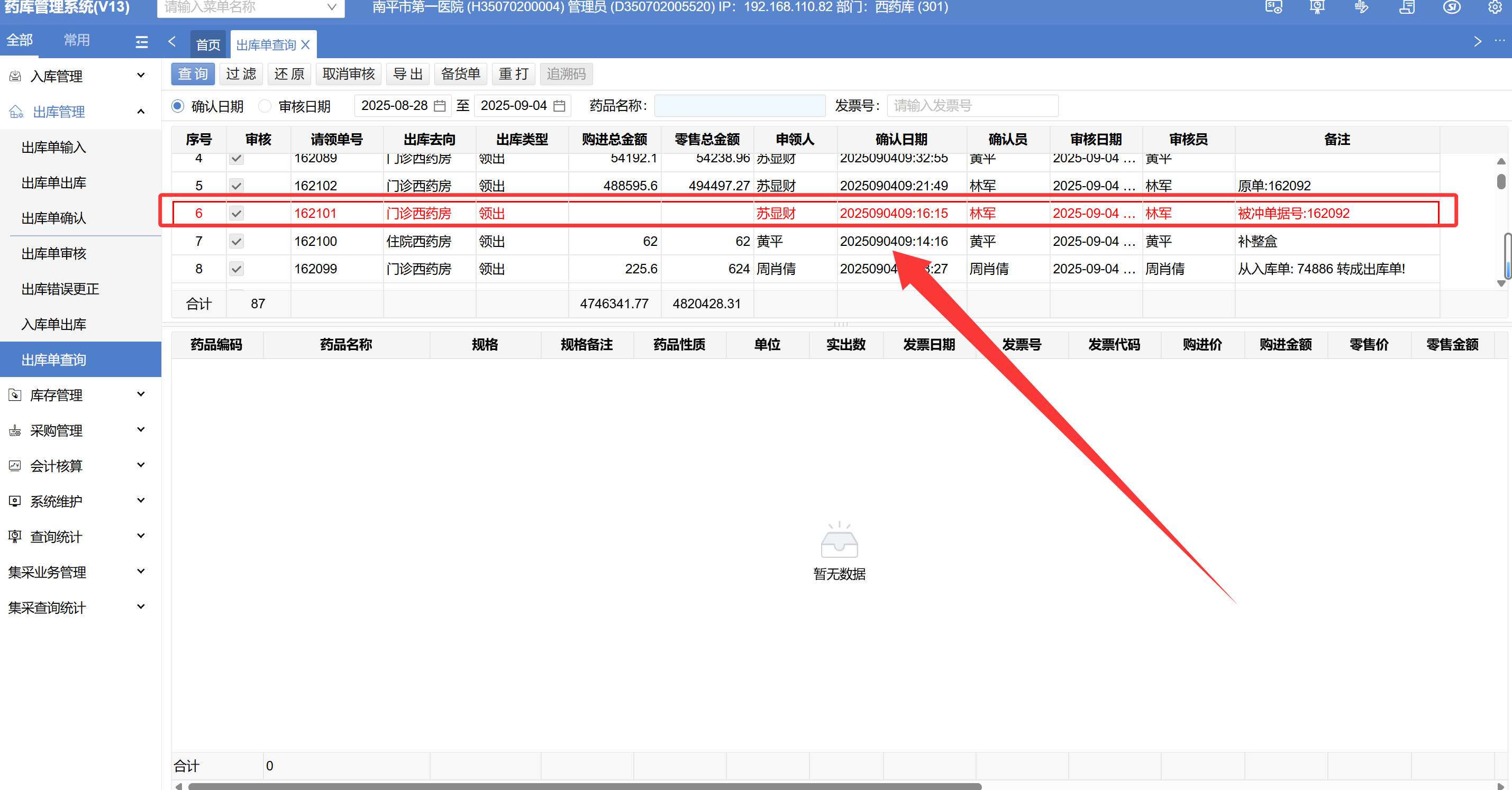Click the oval SI logo icon

coord(1452,7)
